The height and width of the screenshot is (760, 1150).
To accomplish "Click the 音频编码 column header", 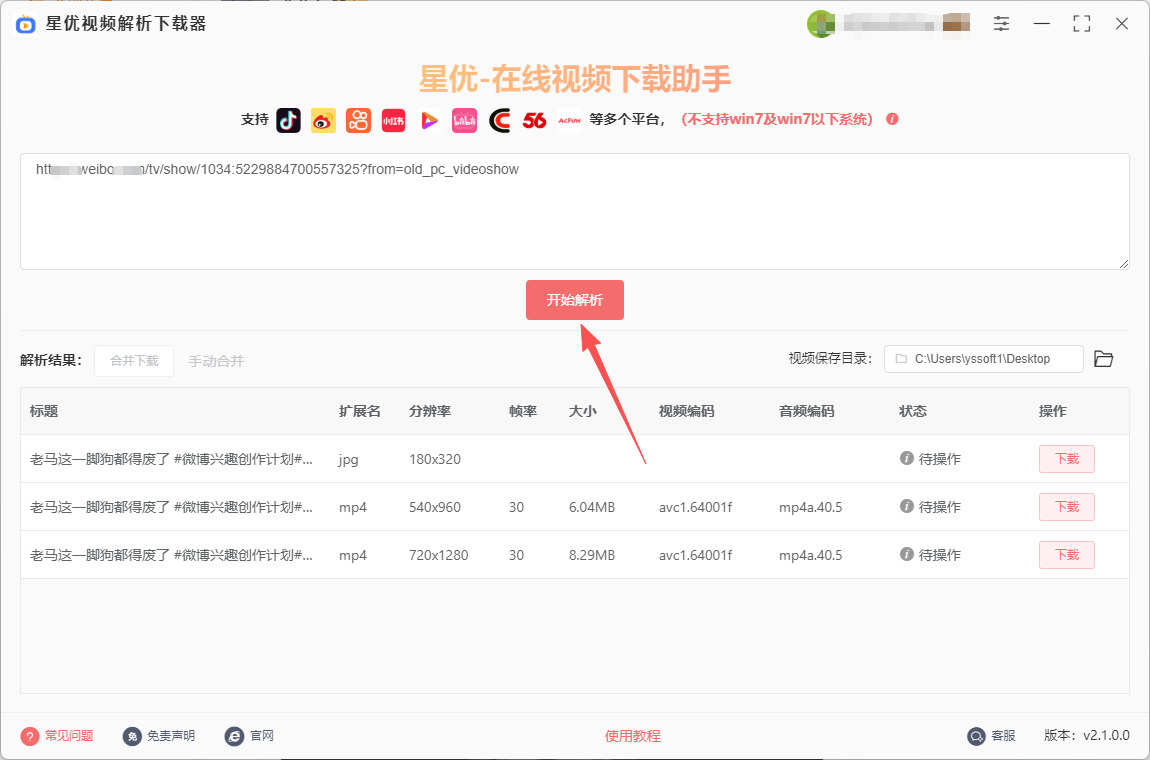I will point(807,411).
